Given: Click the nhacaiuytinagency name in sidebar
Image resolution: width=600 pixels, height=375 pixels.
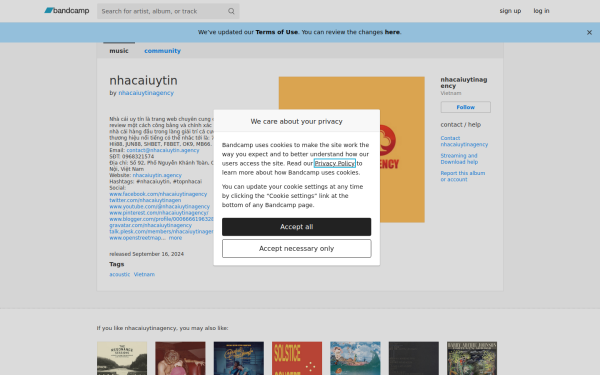Looking at the screenshot, I should (x=463, y=83).
